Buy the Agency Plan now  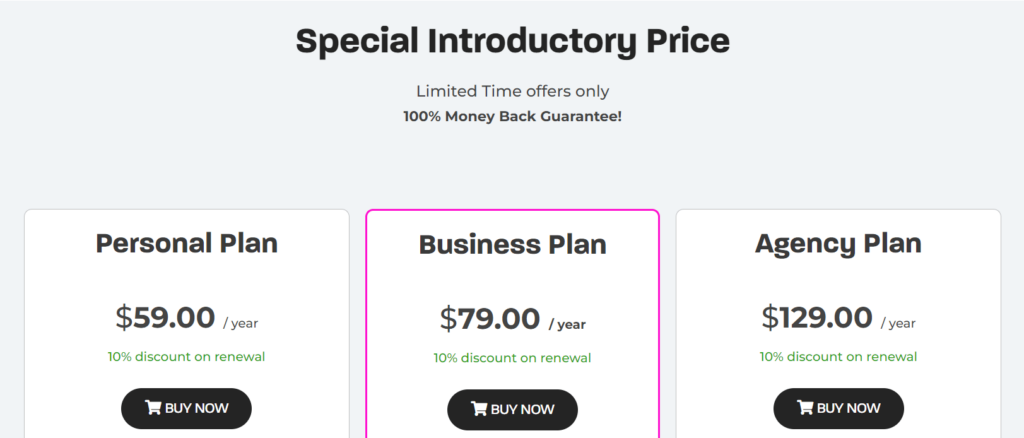(x=839, y=409)
